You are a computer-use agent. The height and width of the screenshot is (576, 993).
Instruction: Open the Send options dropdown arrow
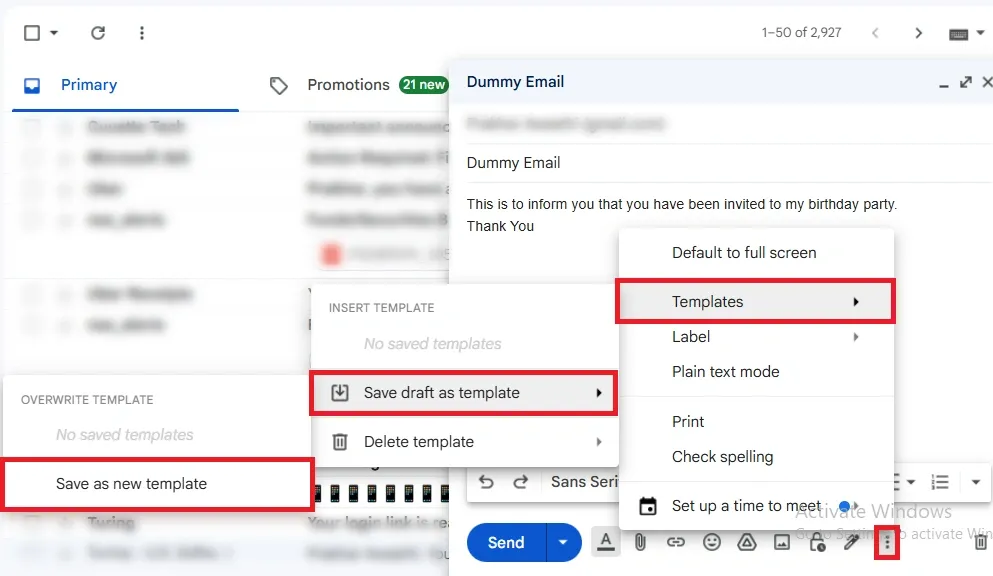click(x=563, y=542)
